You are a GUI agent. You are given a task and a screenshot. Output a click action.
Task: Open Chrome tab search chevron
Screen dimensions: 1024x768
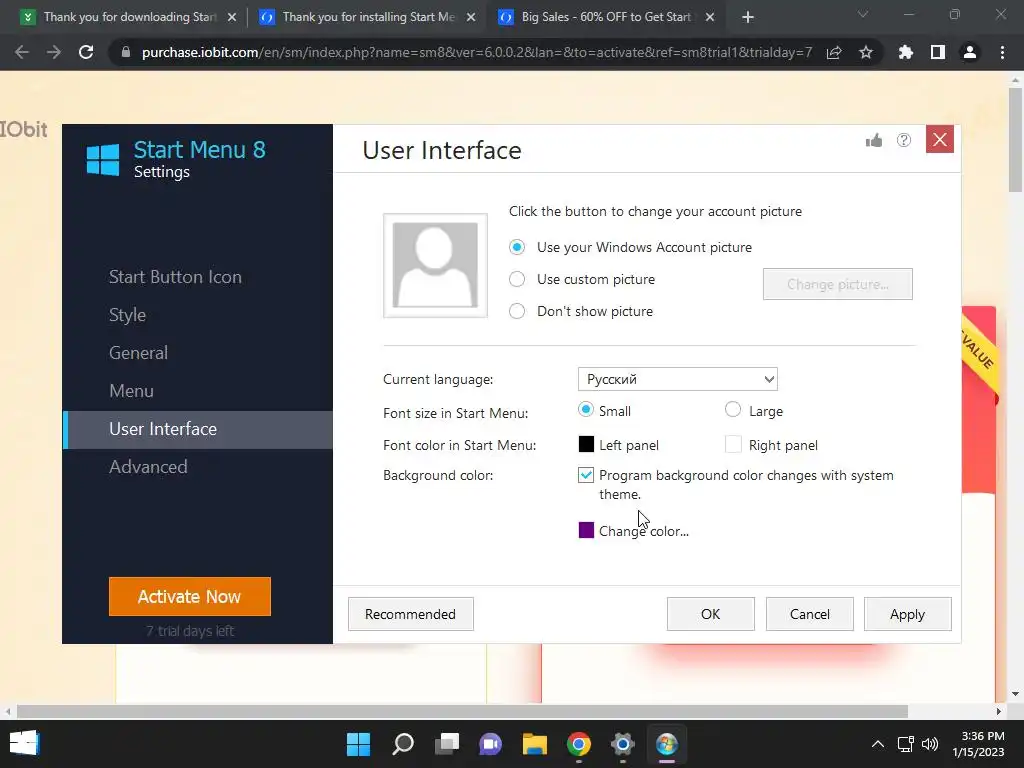[863, 14]
